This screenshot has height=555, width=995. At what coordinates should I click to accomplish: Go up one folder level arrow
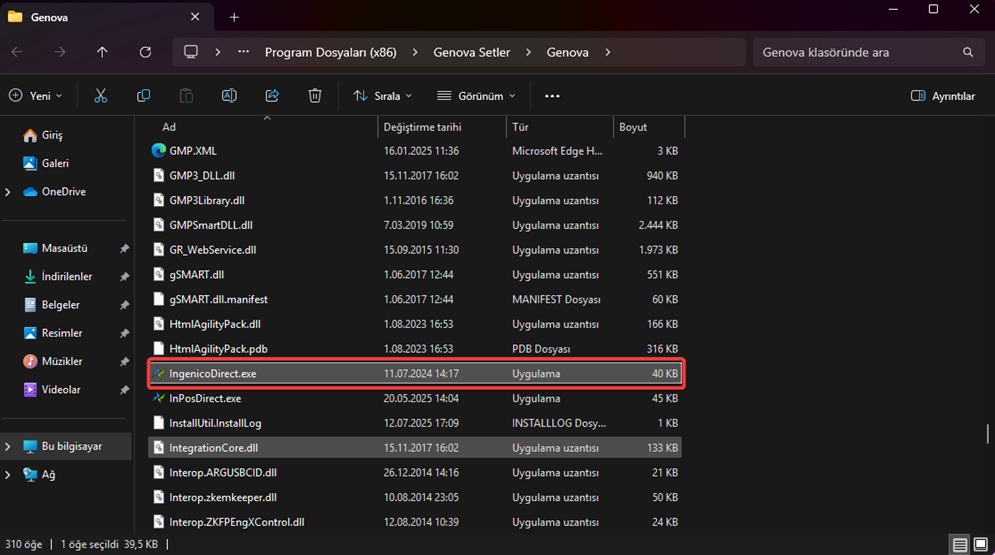tap(102, 52)
